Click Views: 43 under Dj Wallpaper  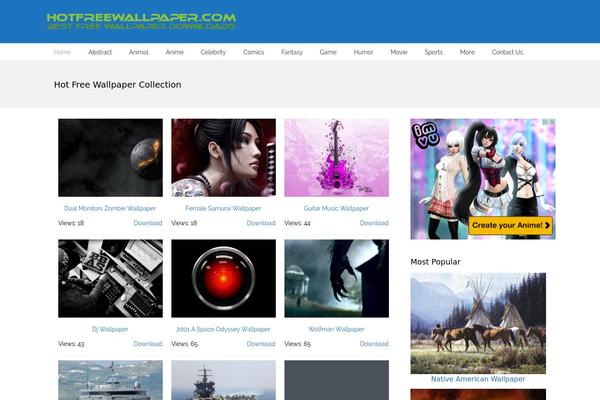click(71, 344)
